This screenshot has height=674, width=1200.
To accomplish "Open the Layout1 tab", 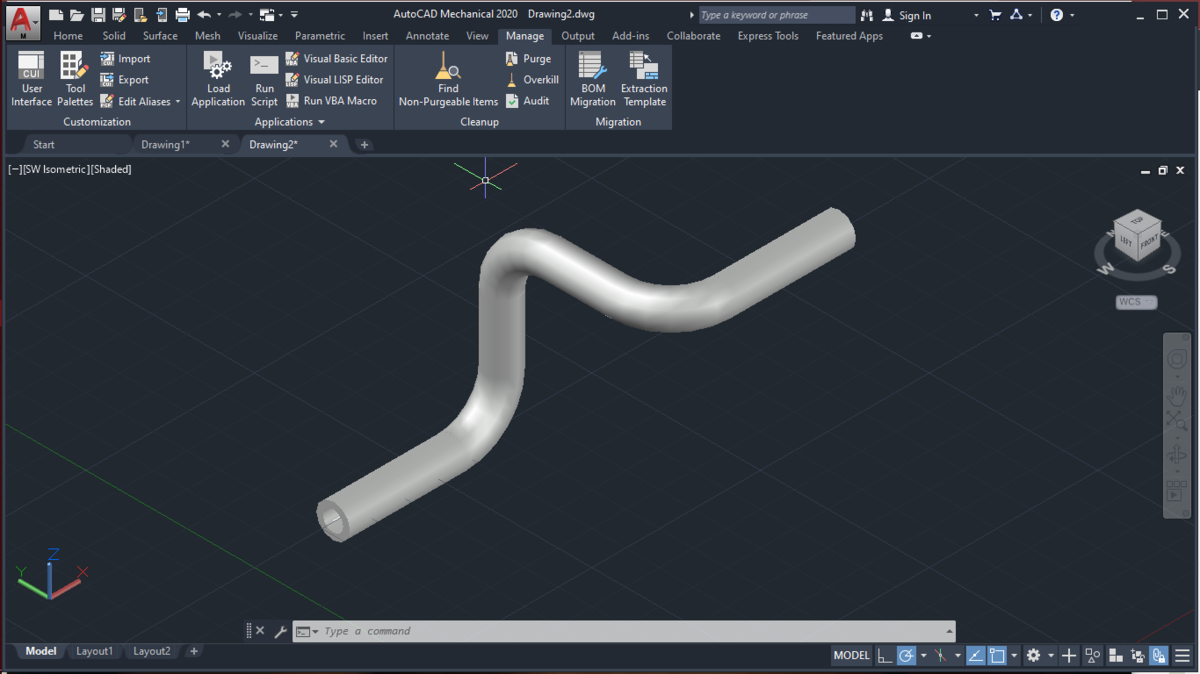I will point(94,651).
